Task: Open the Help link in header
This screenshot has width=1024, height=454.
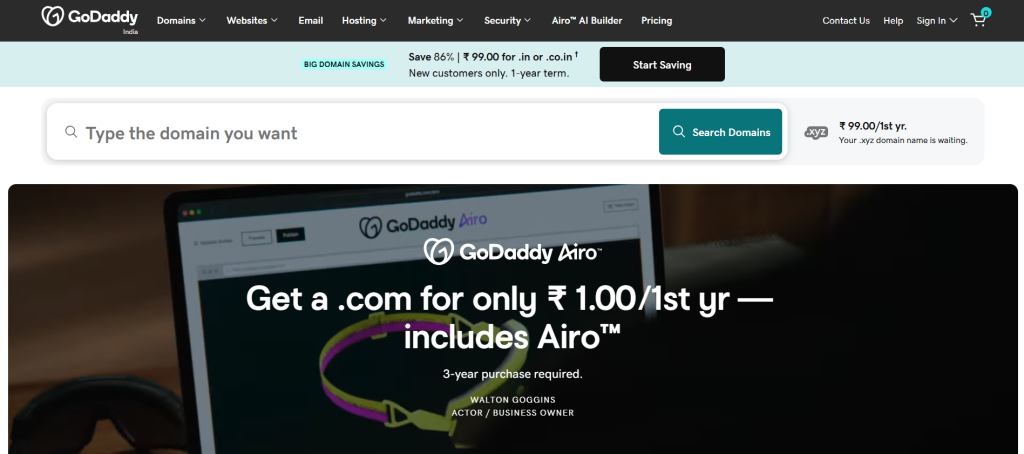Action: [893, 20]
